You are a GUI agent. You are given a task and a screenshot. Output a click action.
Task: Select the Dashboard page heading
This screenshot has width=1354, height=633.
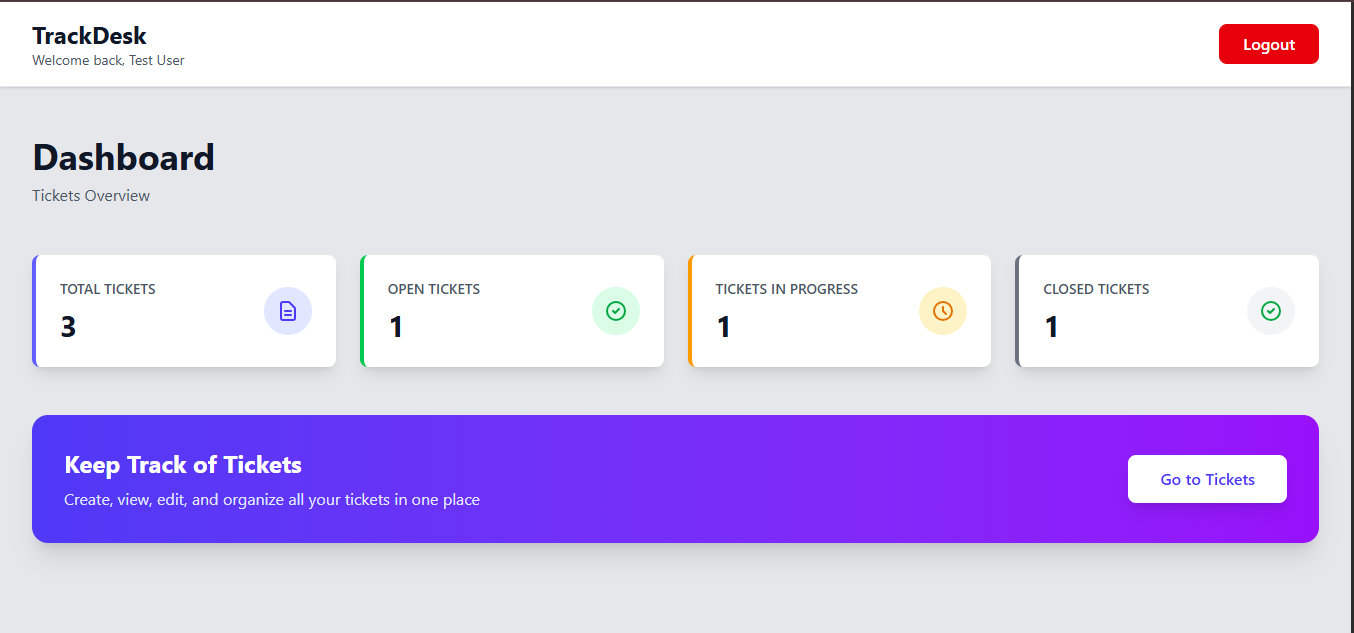[x=123, y=158]
